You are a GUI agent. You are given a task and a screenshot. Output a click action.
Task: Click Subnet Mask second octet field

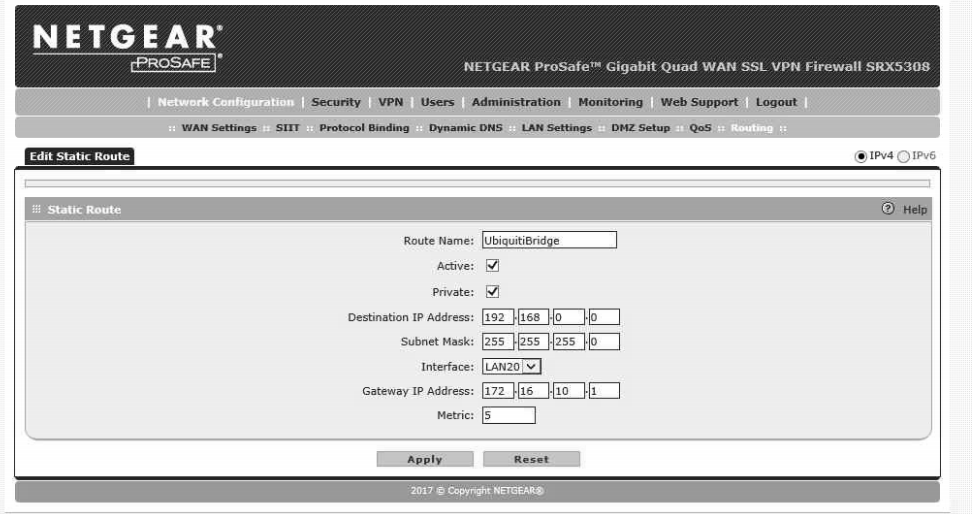(533, 342)
